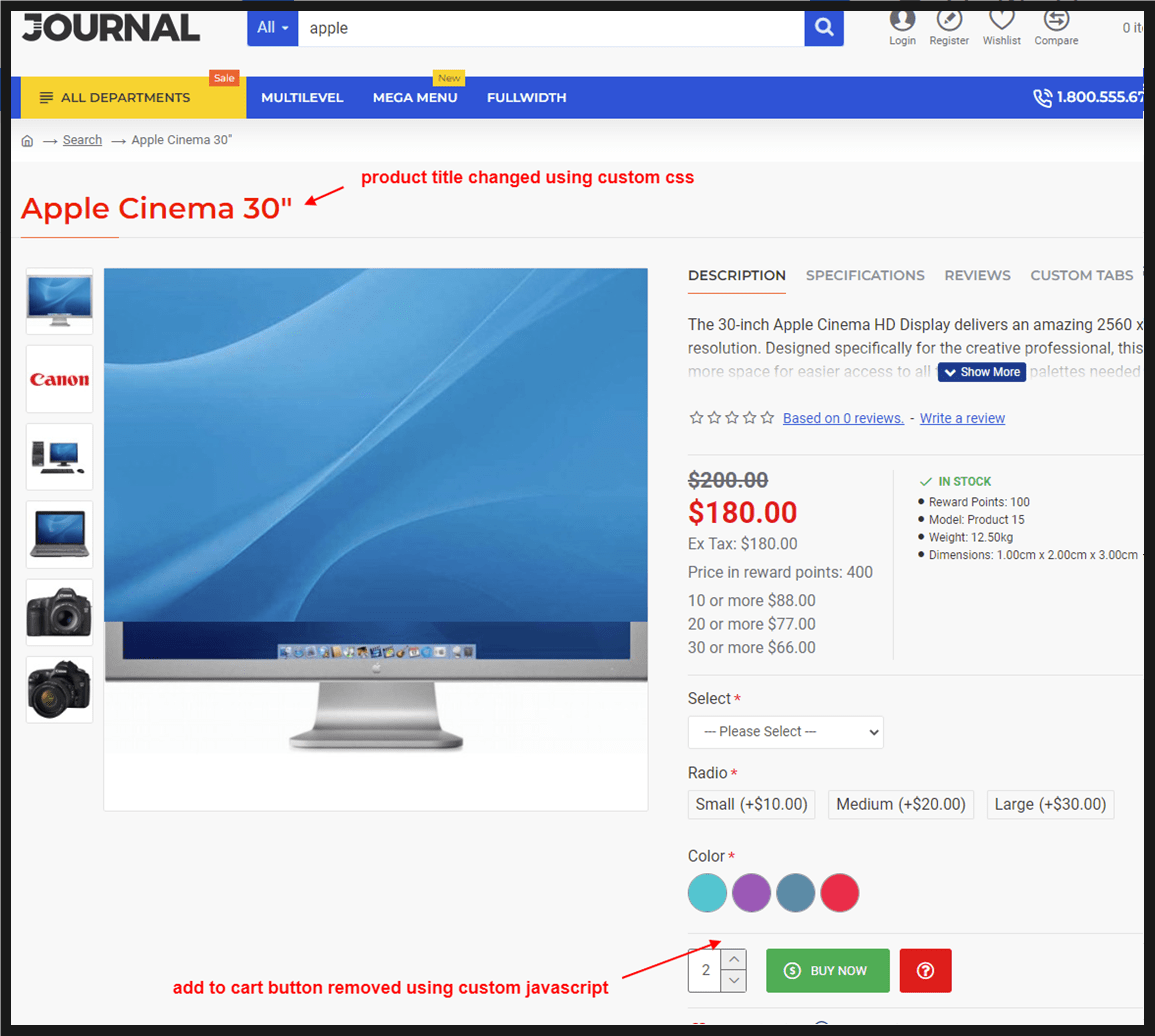The image size is (1155, 1036).
Task: Click the magnifier search button
Action: tap(823, 28)
